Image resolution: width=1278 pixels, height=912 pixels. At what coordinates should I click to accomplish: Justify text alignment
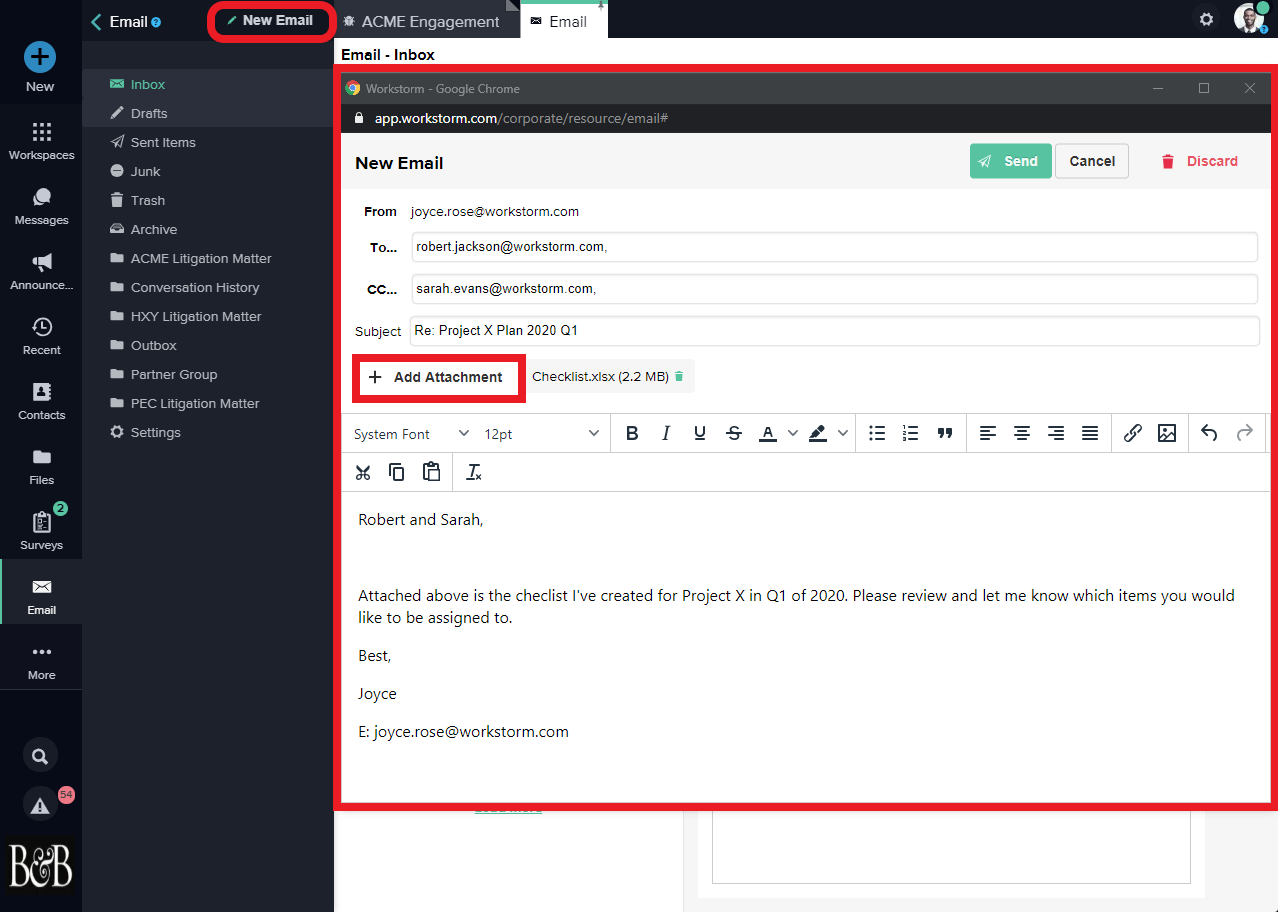(x=1090, y=433)
